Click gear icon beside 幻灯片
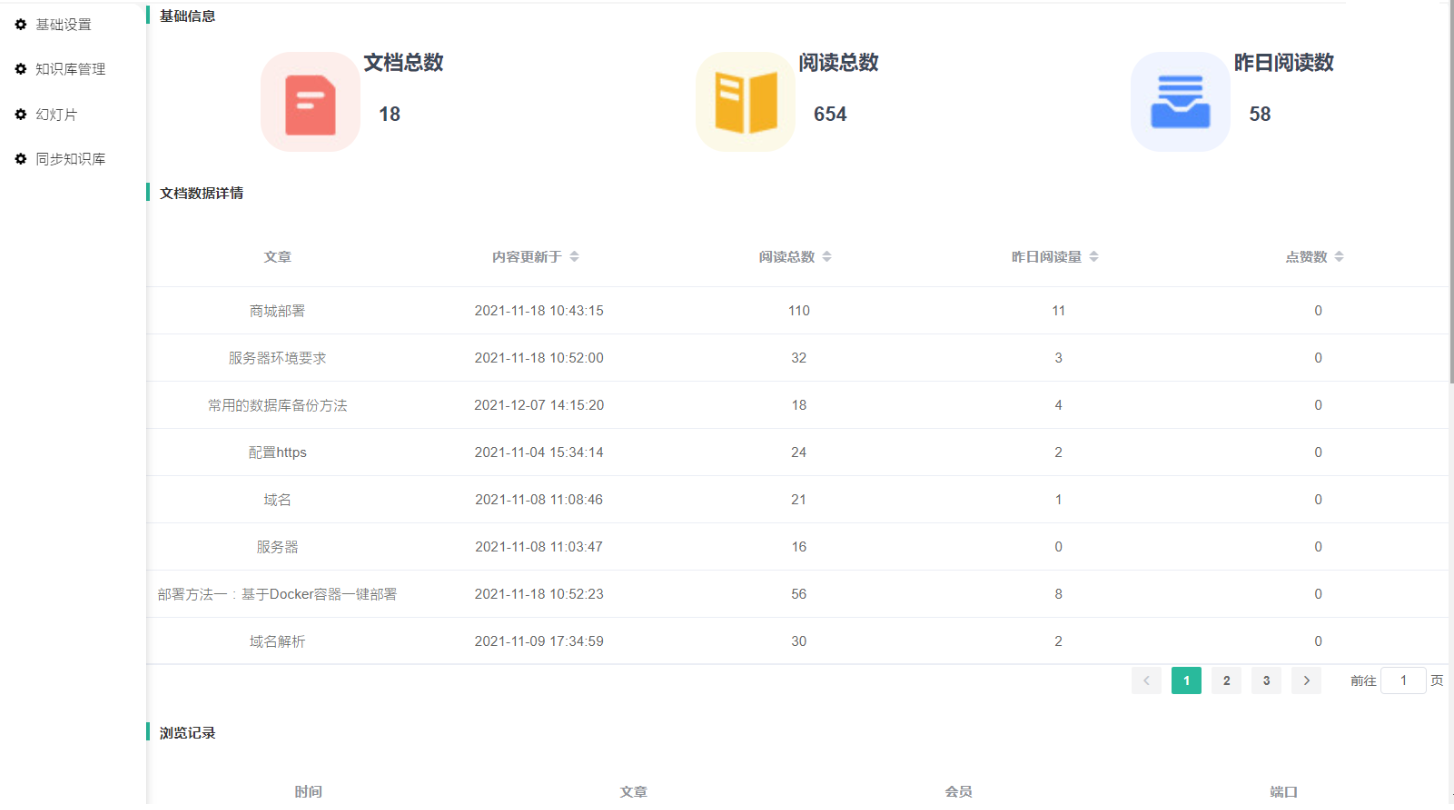The height and width of the screenshot is (810, 1454). (x=20, y=114)
